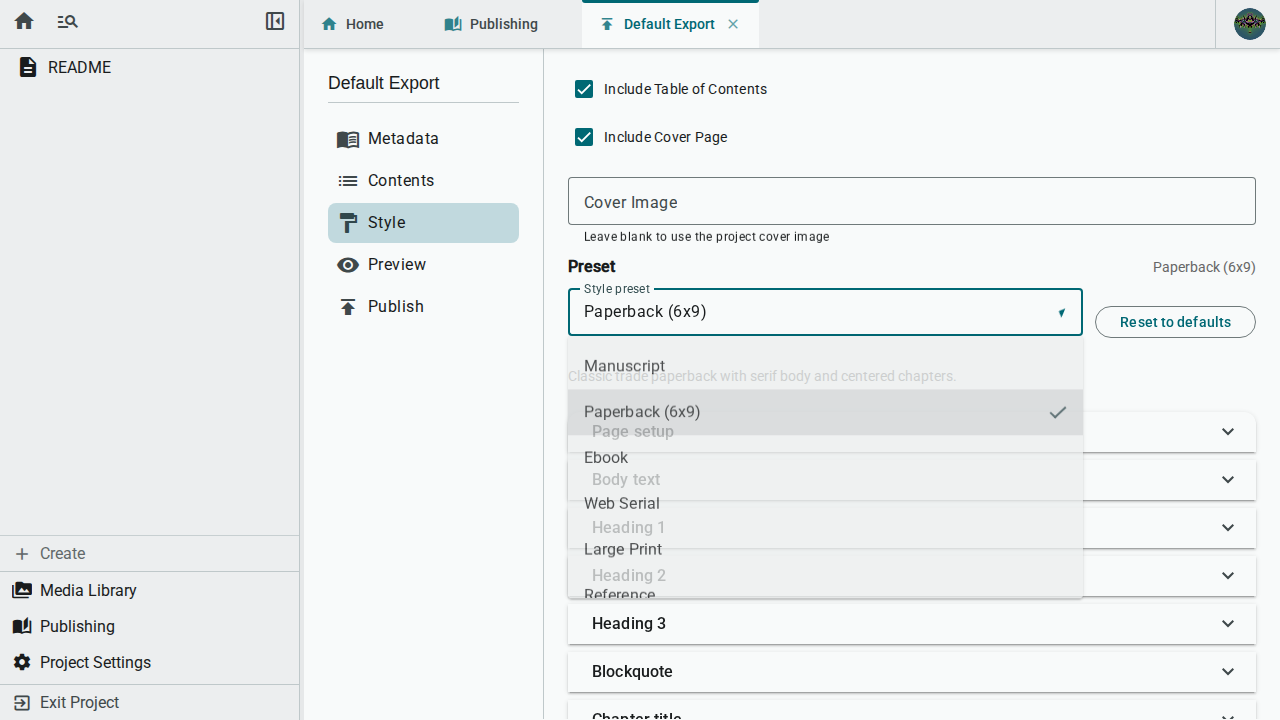Go to the Contents section

(x=423, y=181)
